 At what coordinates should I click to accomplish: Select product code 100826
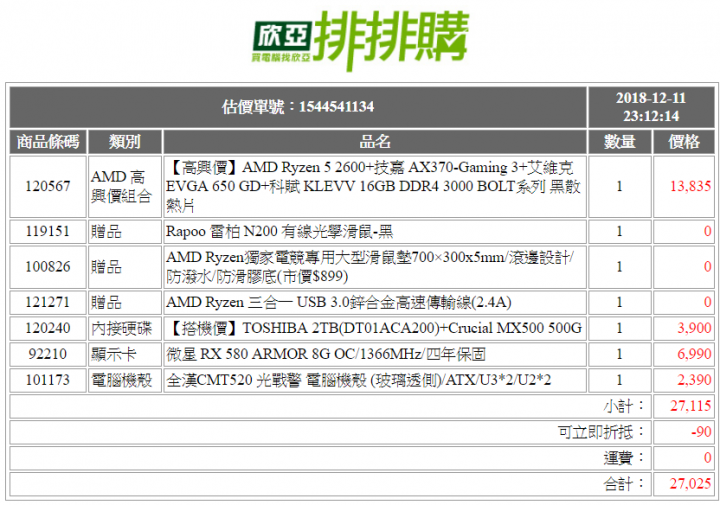[48, 267]
